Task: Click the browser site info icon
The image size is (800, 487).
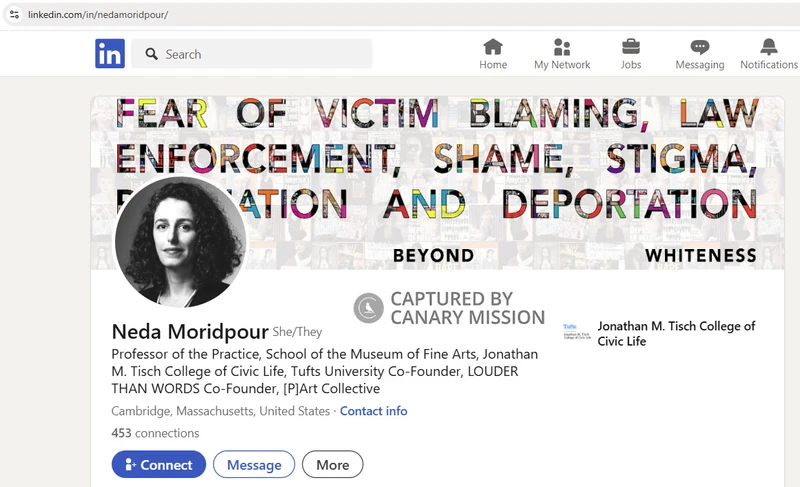Action: [x=14, y=14]
